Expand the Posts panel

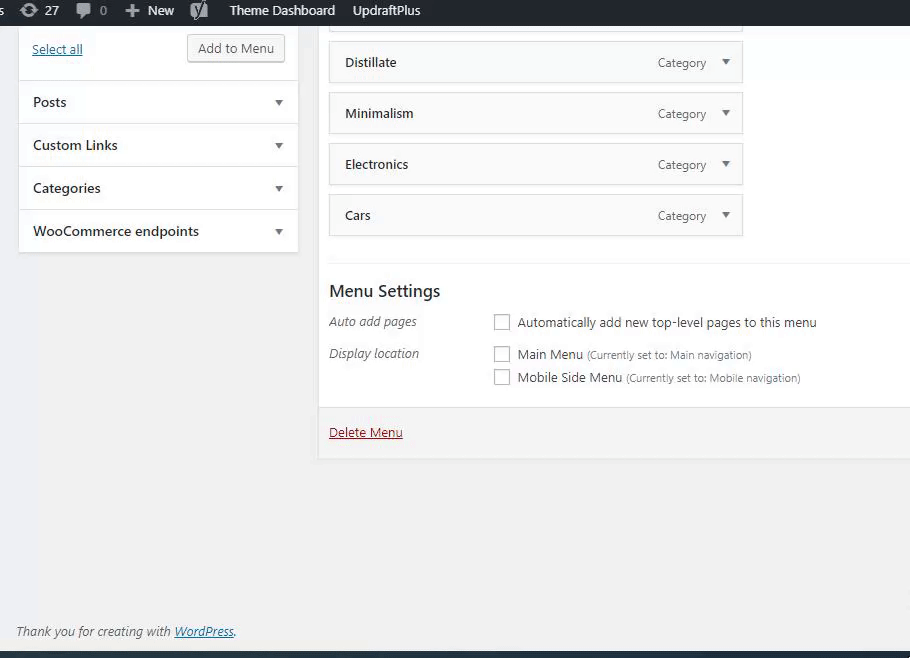coord(279,102)
